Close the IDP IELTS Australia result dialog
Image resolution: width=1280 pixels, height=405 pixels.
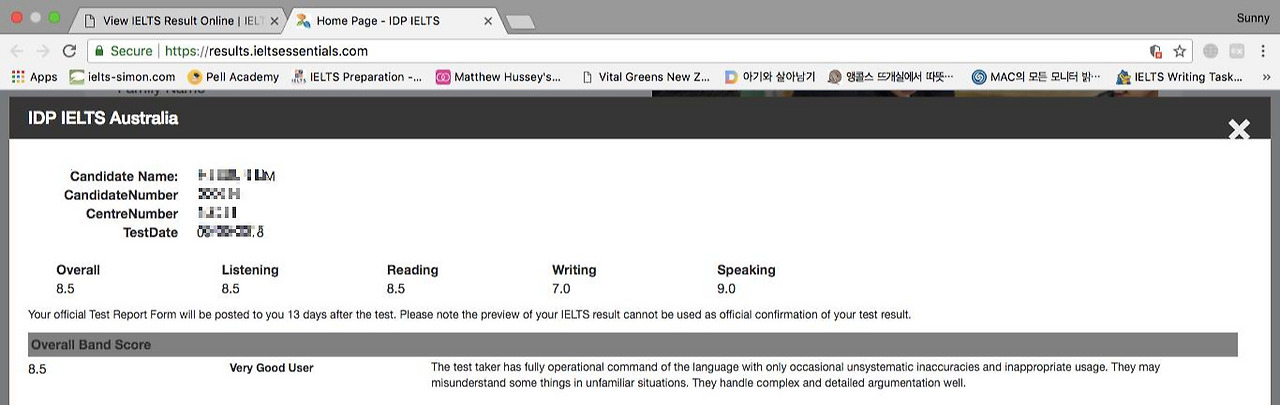(1239, 129)
